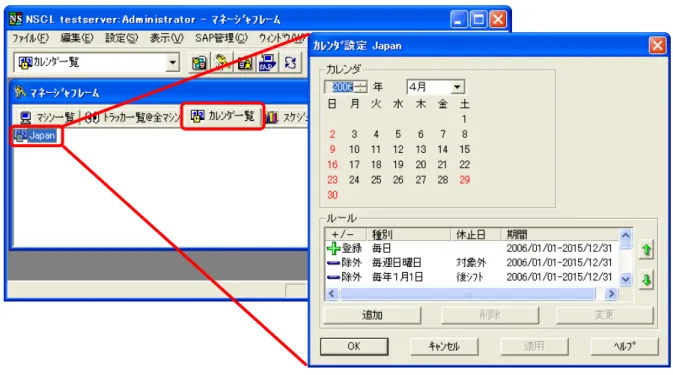Open the 設定(S) menu
This screenshot has width=673, height=375.
click(x=122, y=38)
